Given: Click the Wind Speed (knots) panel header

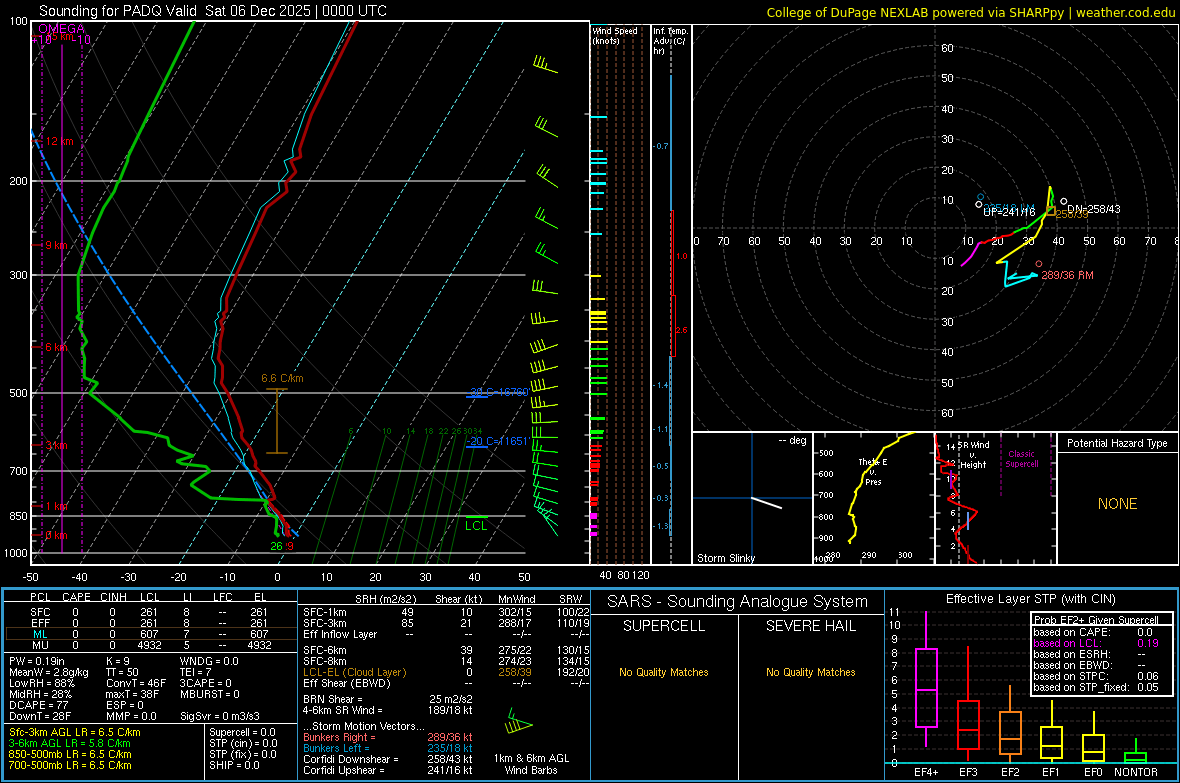Looking at the screenshot, I should coord(615,35).
